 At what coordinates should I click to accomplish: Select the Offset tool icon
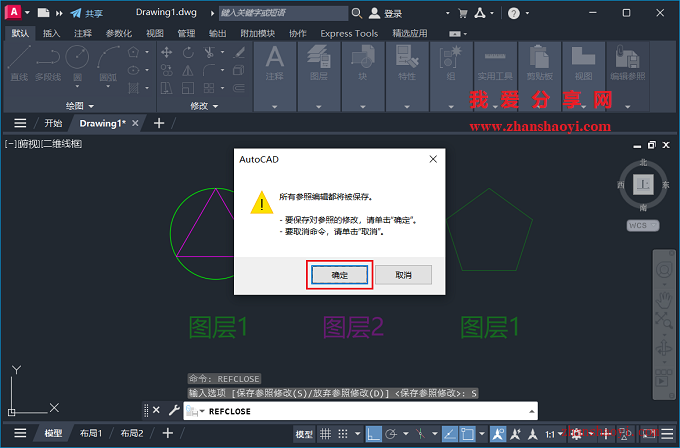click(239, 88)
